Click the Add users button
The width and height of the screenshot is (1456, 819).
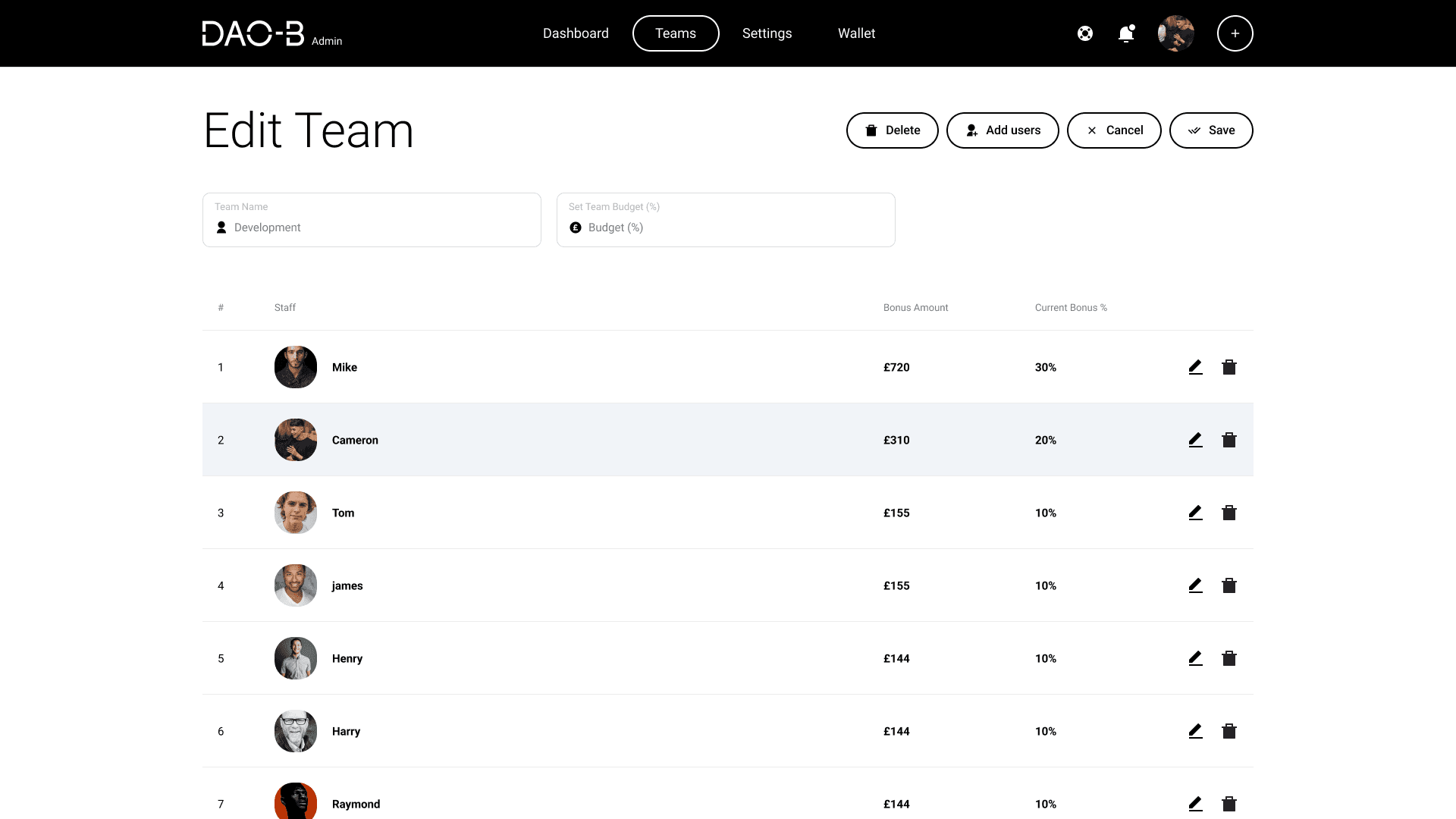1003,130
